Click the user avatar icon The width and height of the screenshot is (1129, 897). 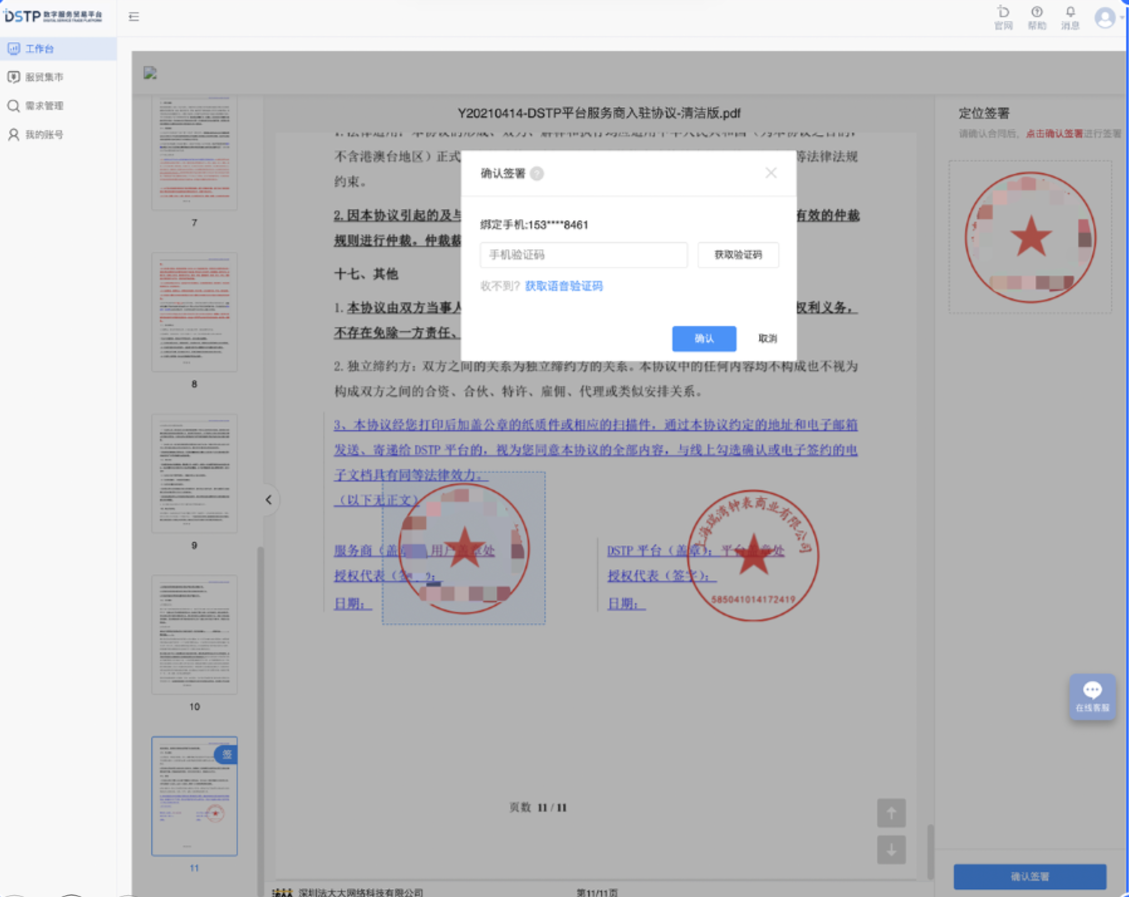pos(1104,17)
